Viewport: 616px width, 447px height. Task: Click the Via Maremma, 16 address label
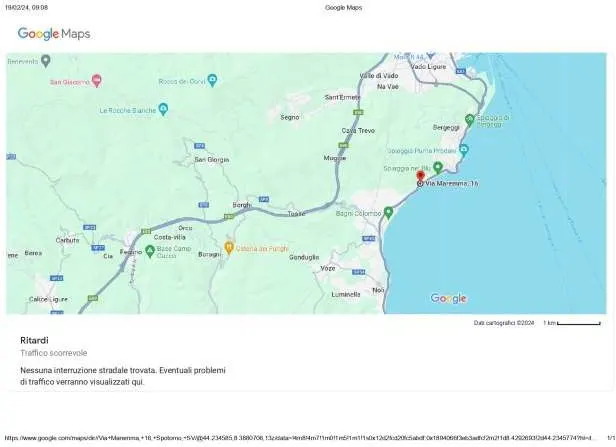(452, 183)
